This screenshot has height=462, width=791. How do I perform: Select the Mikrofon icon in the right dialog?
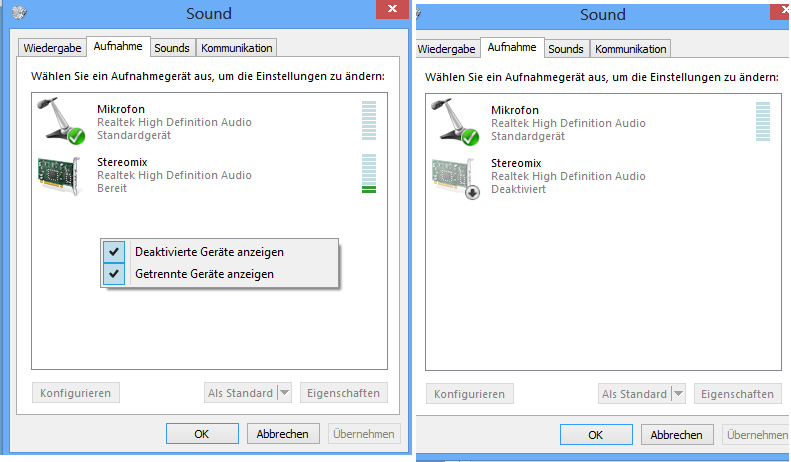click(x=456, y=122)
